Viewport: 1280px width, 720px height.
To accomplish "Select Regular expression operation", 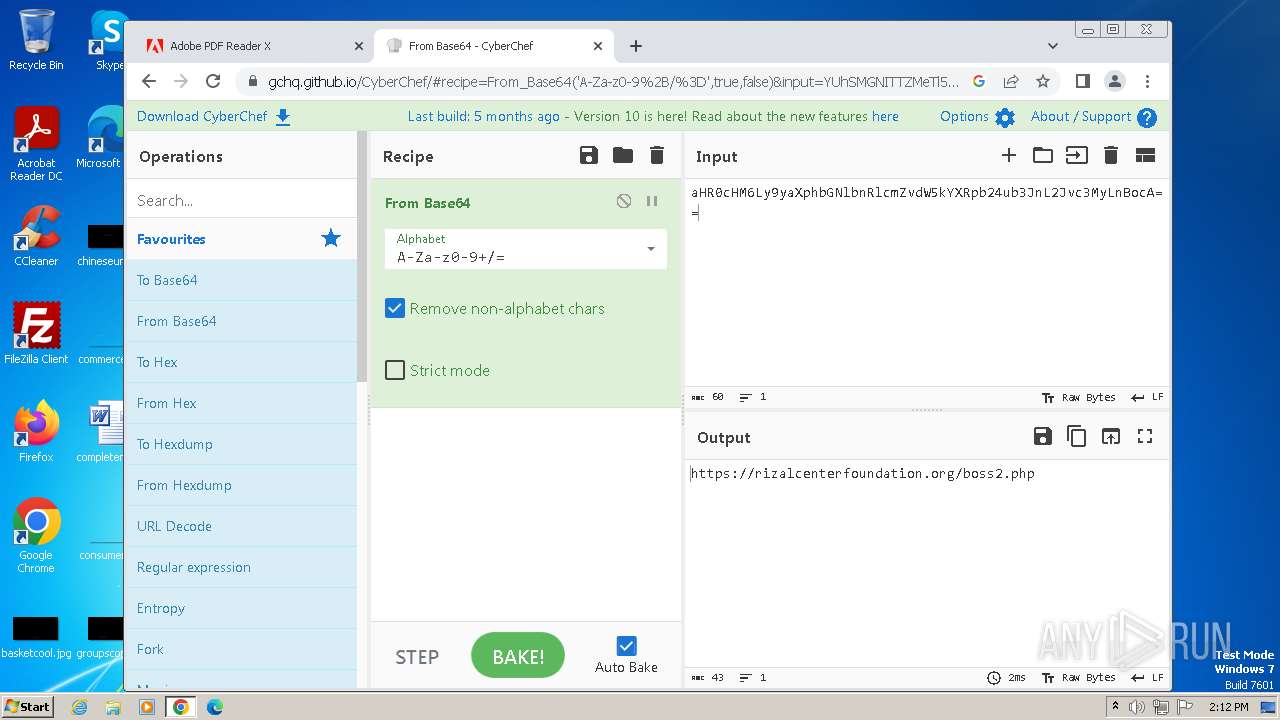I will point(241,567).
